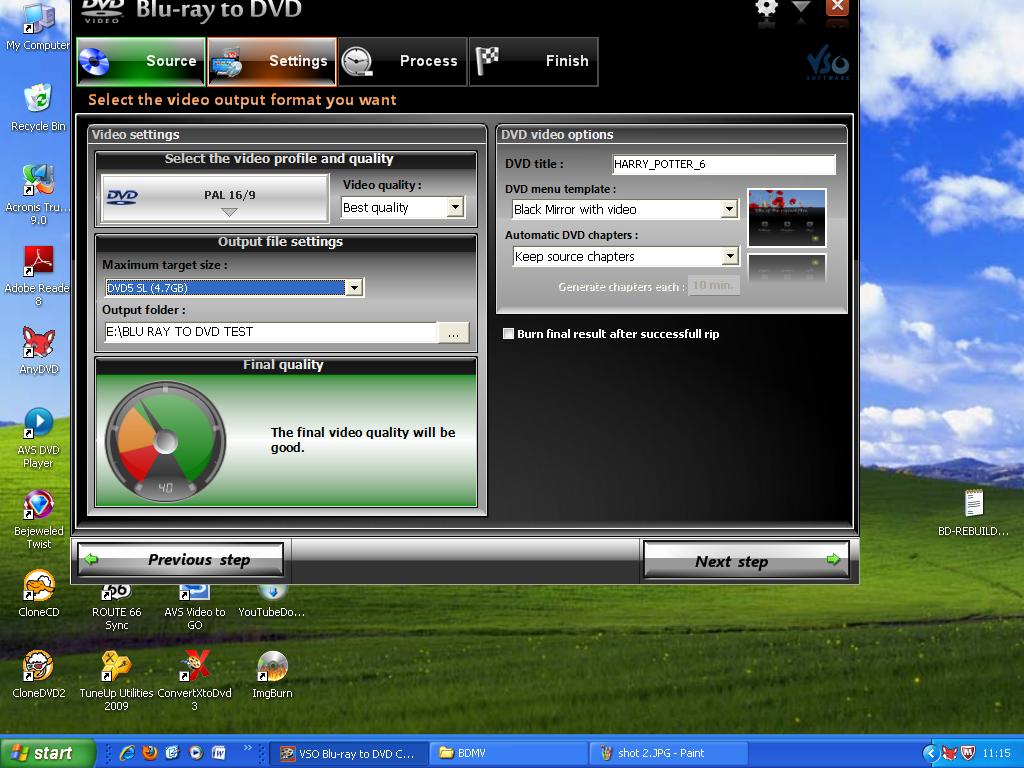
Task: Close the Blu-ray to DVD window
Action: pos(837,7)
